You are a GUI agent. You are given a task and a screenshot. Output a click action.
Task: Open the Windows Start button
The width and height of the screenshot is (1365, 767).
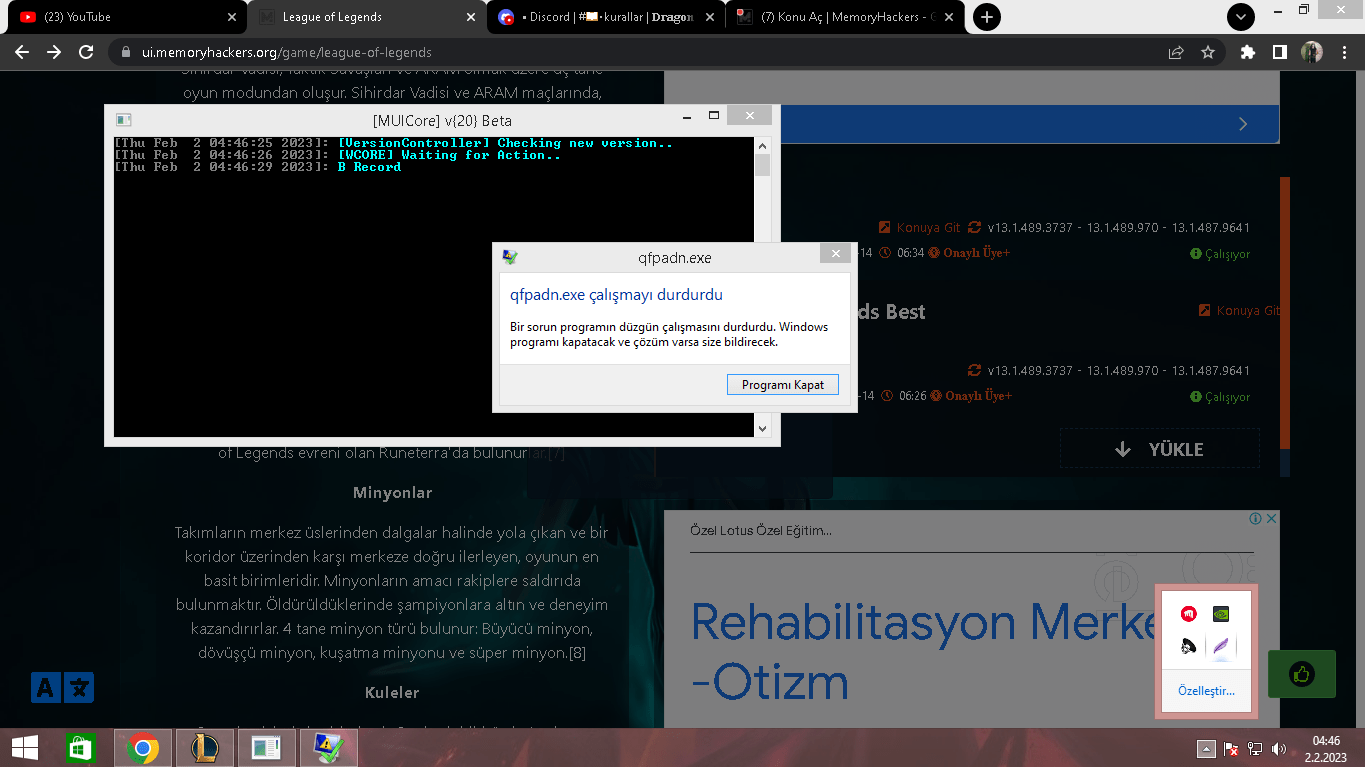click(x=24, y=748)
